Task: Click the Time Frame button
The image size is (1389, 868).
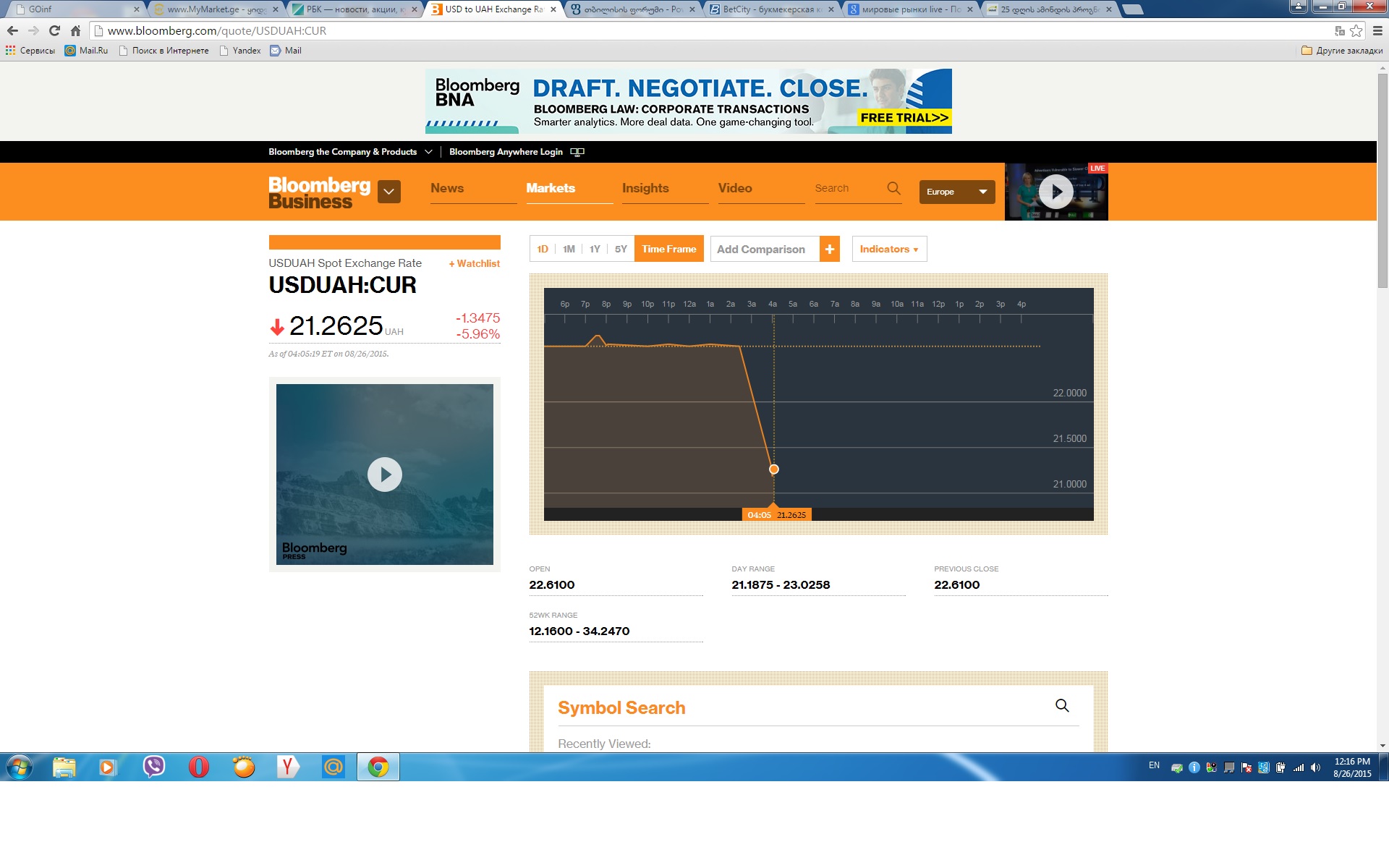Action: tap(668, 249)
